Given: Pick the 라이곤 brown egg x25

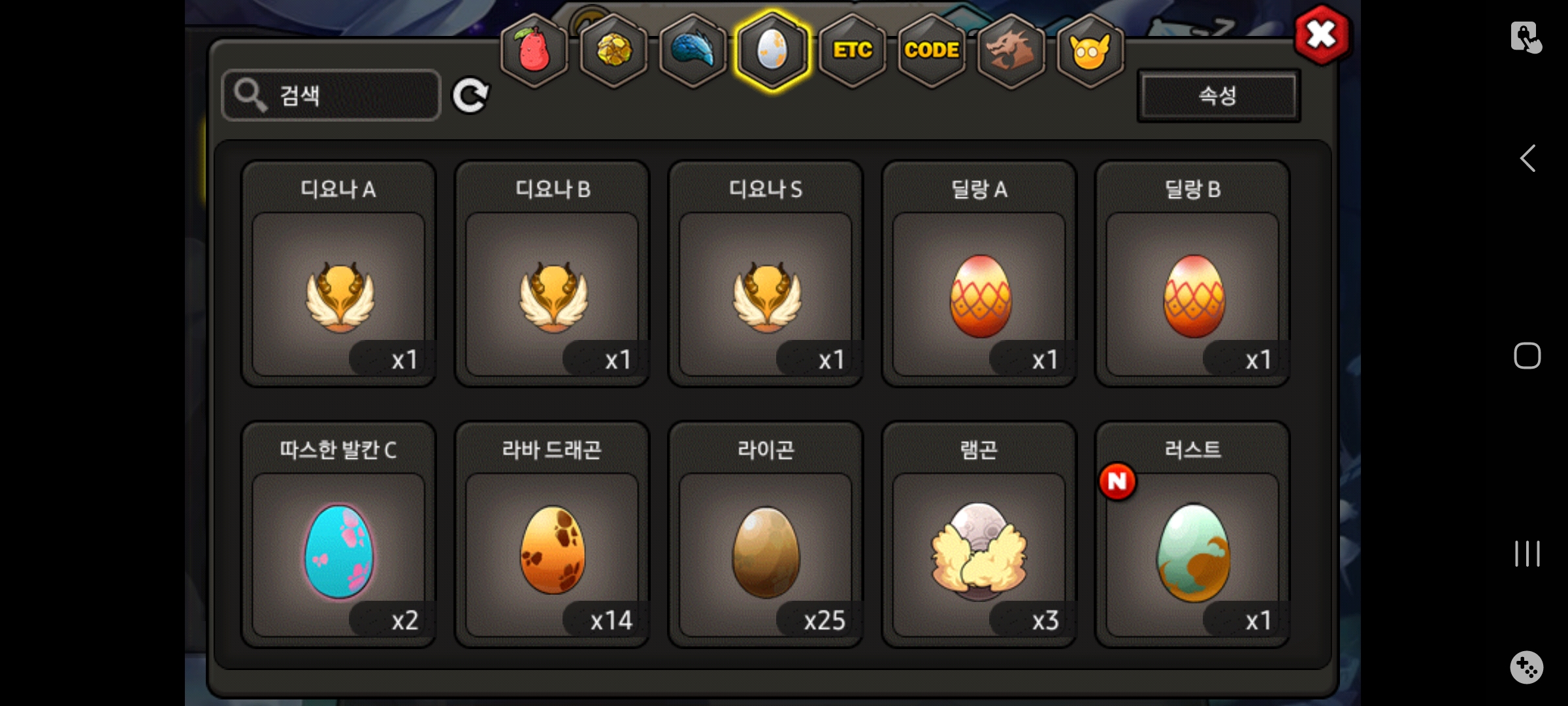Looking at the screenshot, I should click(x=765, y=535).
